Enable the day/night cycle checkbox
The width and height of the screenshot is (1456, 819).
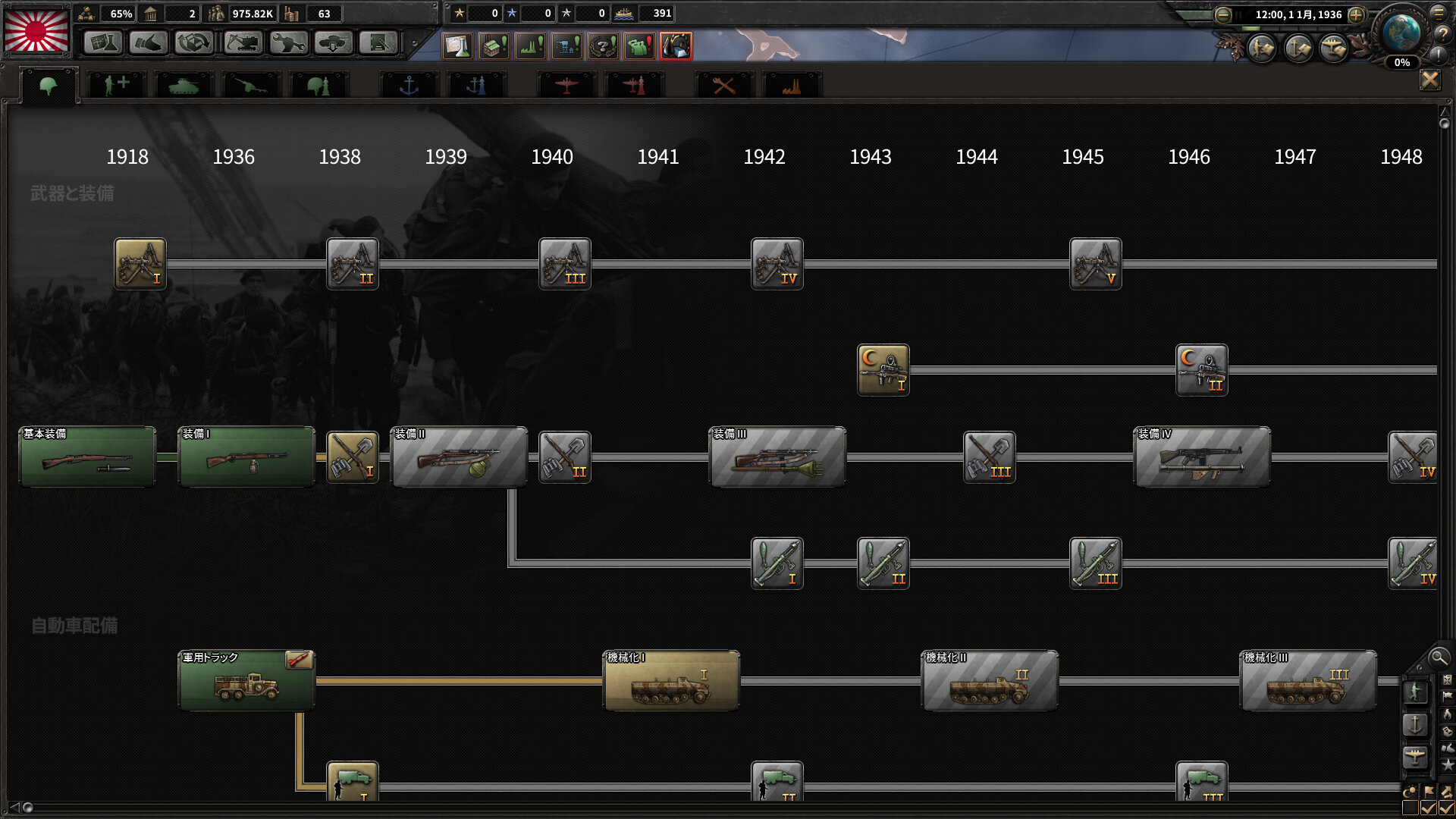1410,808
